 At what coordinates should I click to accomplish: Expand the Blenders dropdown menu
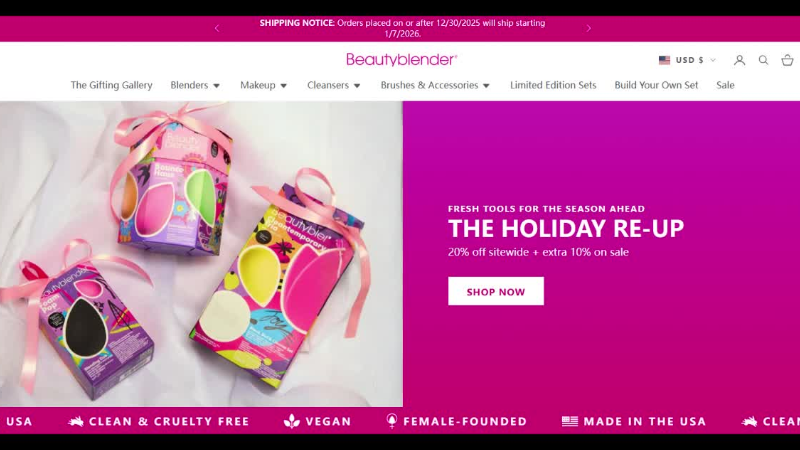click(195, 85)
